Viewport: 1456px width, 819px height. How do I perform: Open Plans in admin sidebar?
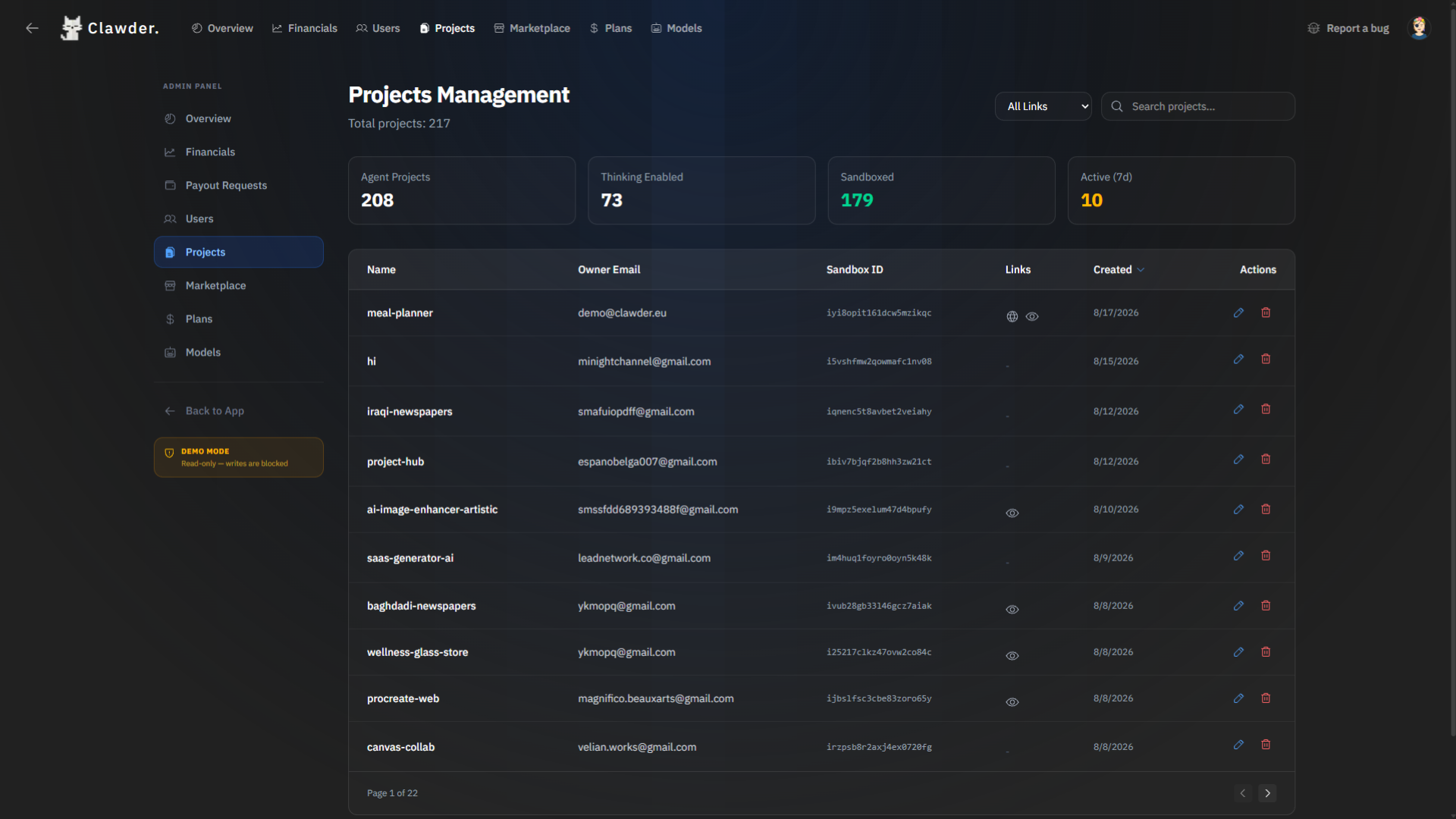click(x=239, y=318)
